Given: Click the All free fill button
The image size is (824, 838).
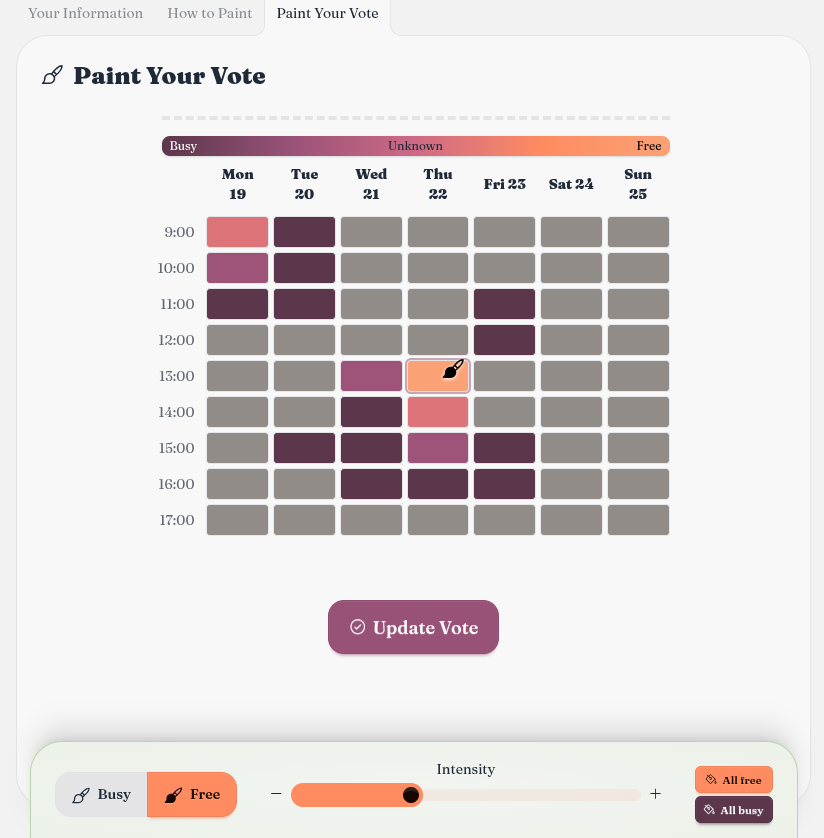Looking at the screenshot, I should click(734, 780).
